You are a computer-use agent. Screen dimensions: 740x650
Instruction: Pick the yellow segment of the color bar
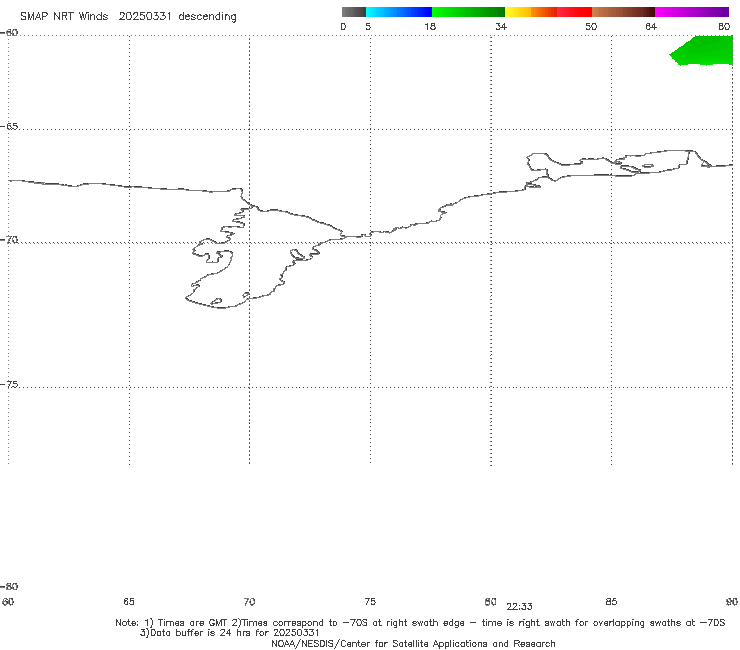518,12
